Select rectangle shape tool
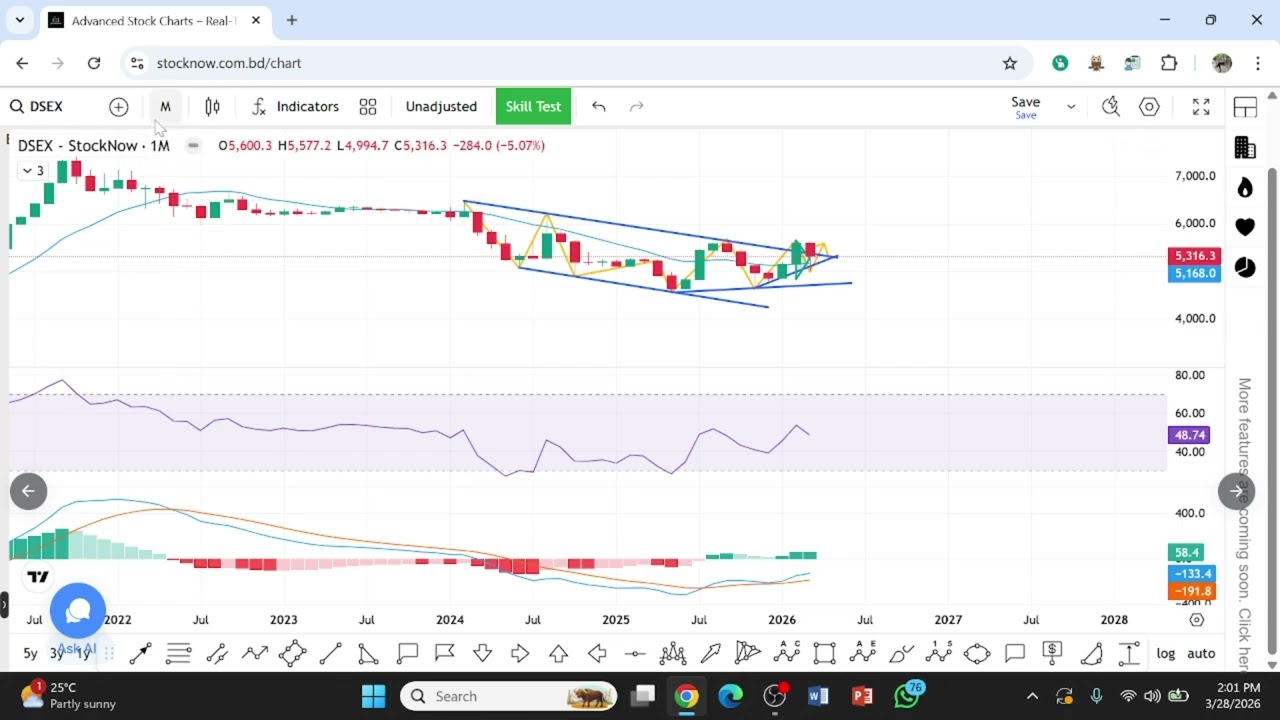Screen dimensions: 1280x720 [x=824, y=654]
